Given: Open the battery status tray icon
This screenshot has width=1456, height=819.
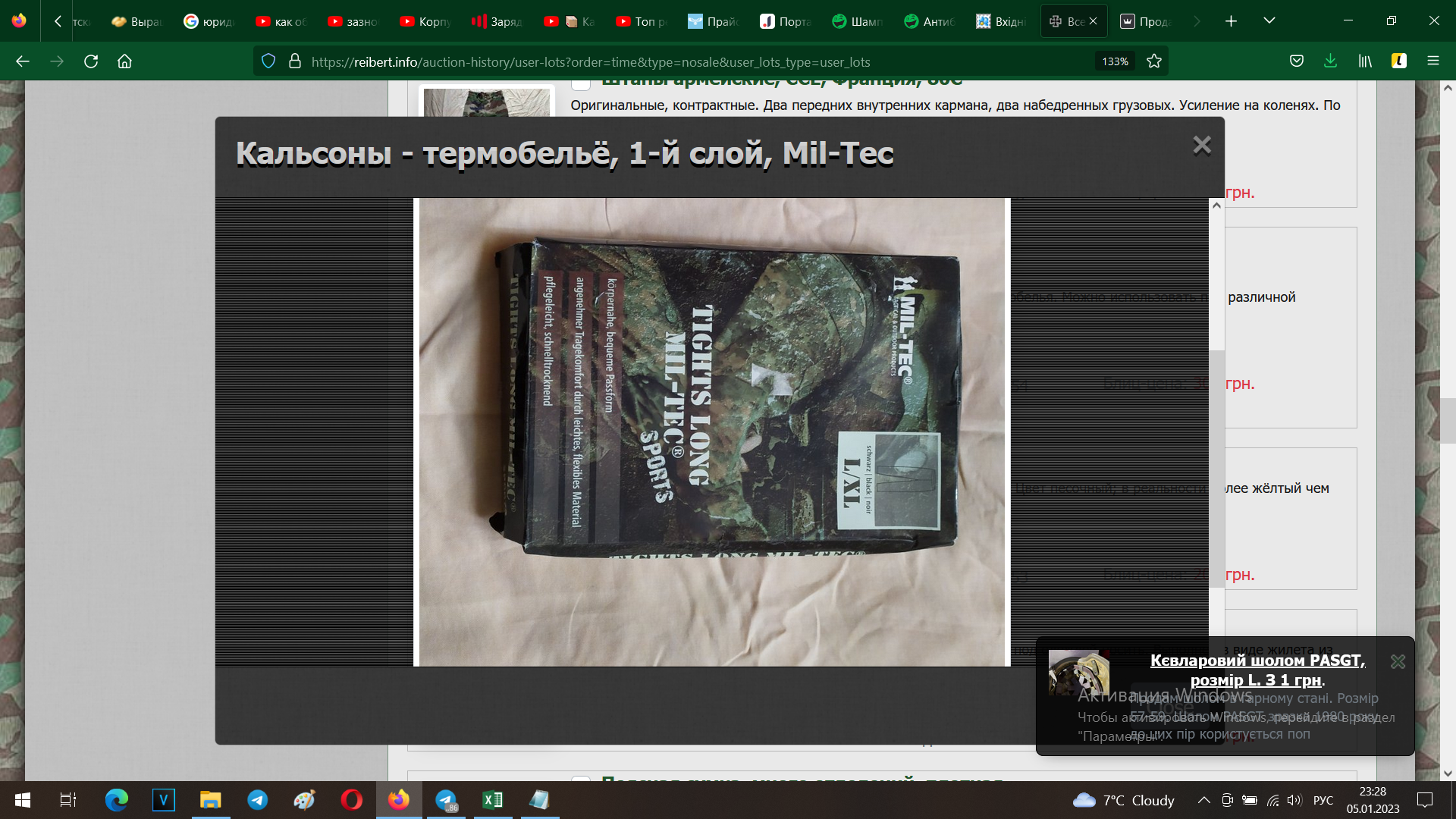Looking at the screenshot, I should click(x=1250, y=800).
